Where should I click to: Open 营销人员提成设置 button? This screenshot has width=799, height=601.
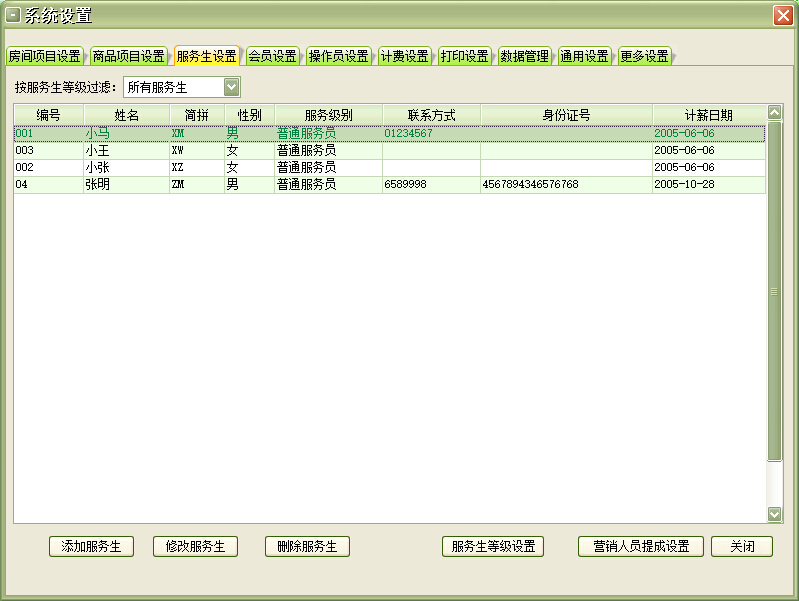click(640, 547)
